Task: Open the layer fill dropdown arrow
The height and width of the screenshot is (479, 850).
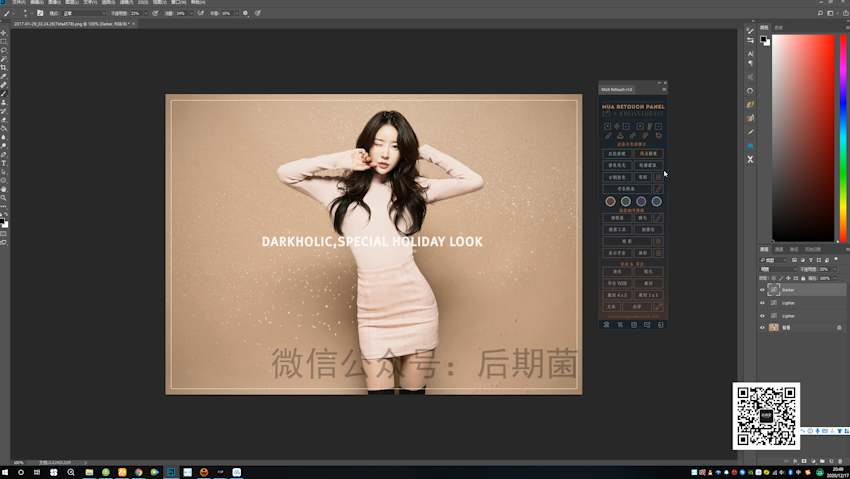Action: pyautogui.click(x=834, y=278)
